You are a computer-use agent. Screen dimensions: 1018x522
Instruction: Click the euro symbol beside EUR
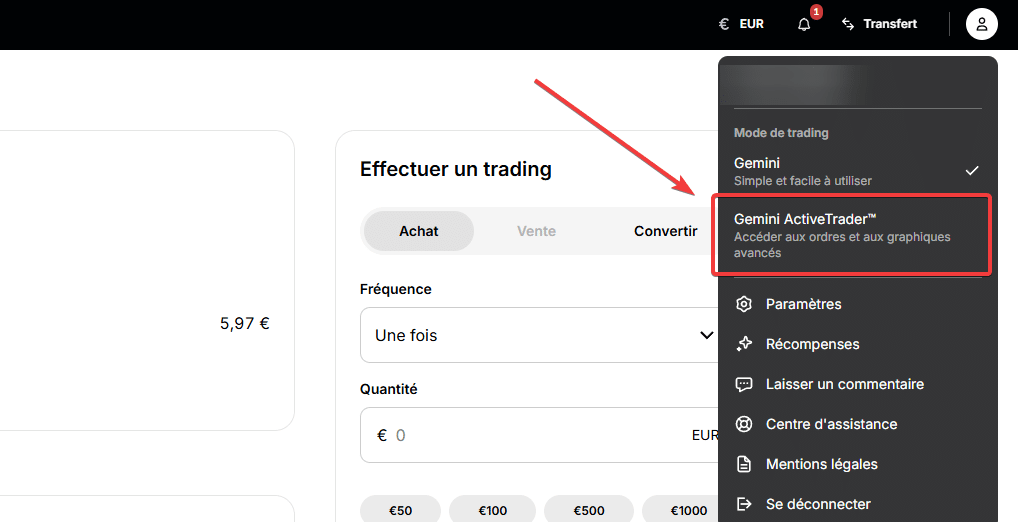724,24
